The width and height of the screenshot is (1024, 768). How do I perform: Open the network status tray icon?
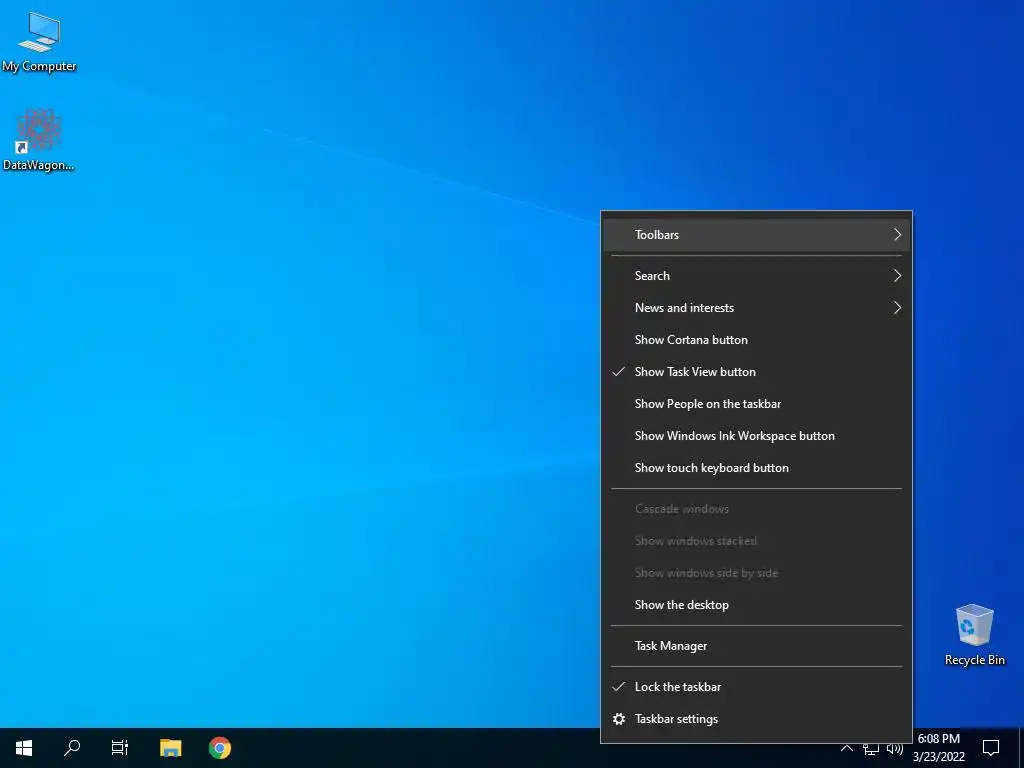click(871, 748)
